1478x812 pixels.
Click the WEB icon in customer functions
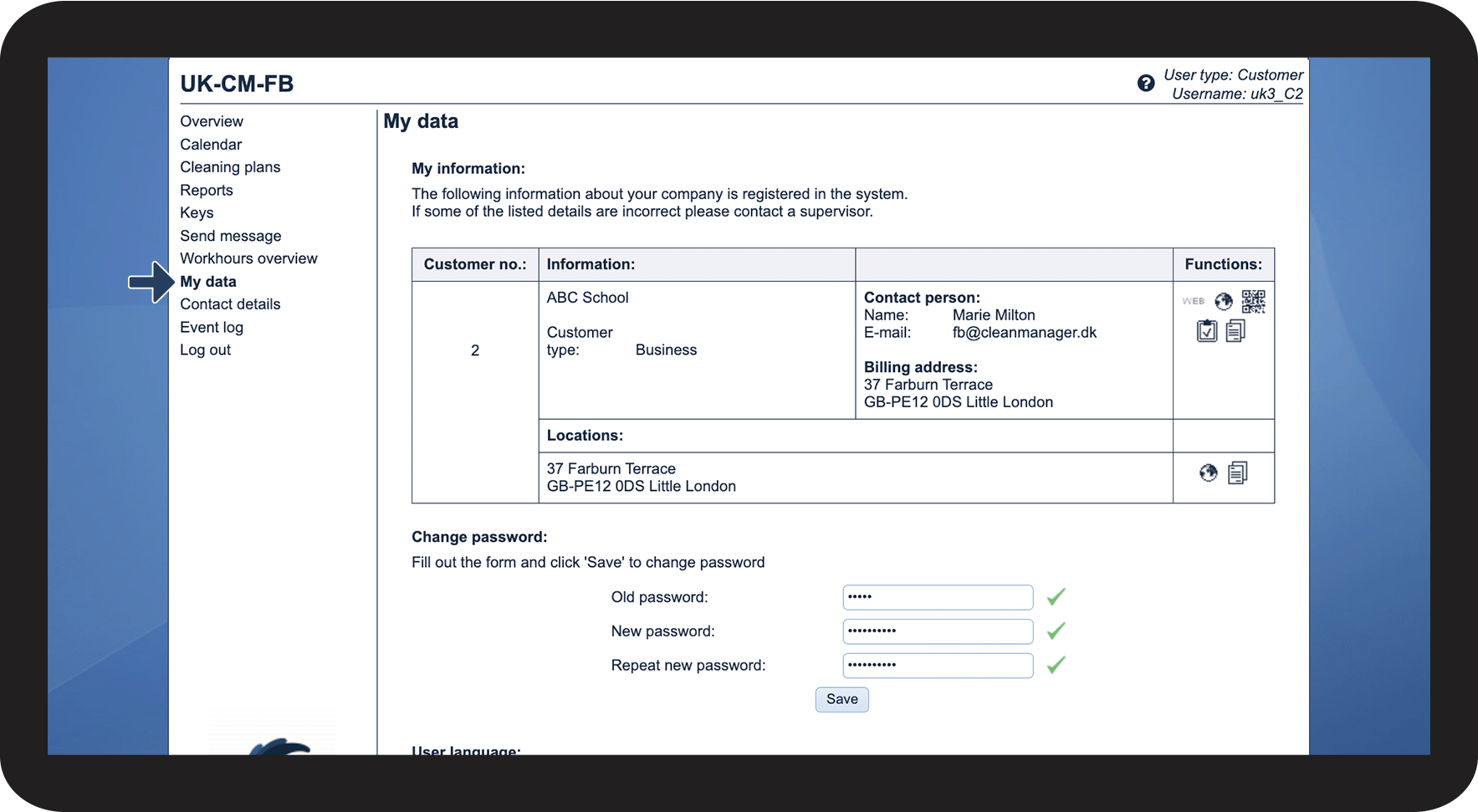(x=1193, y=301)
